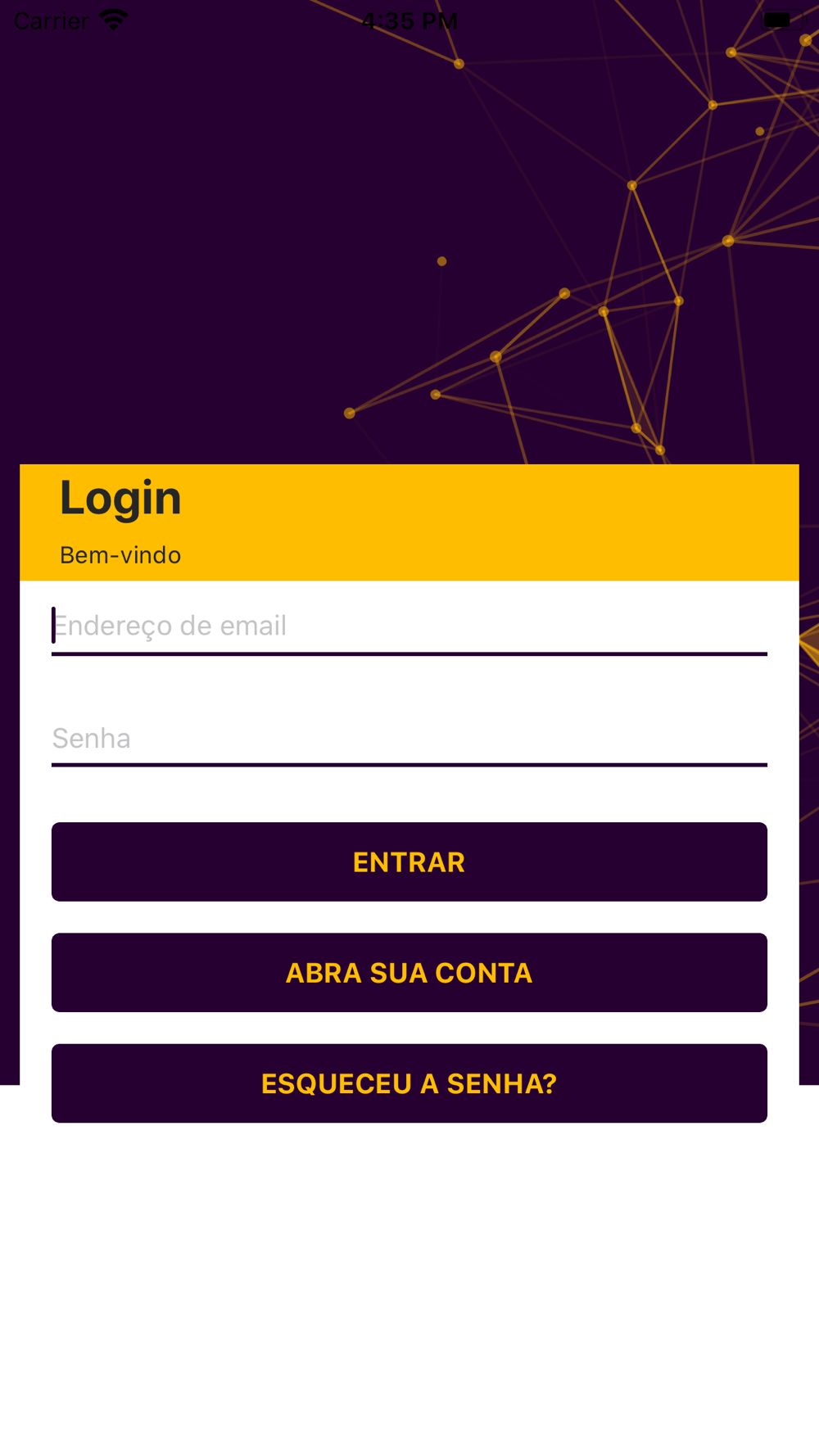
Task: Tap the isolated orange dot on purple background
Action: pyautogui.click(x=442, y=261)
